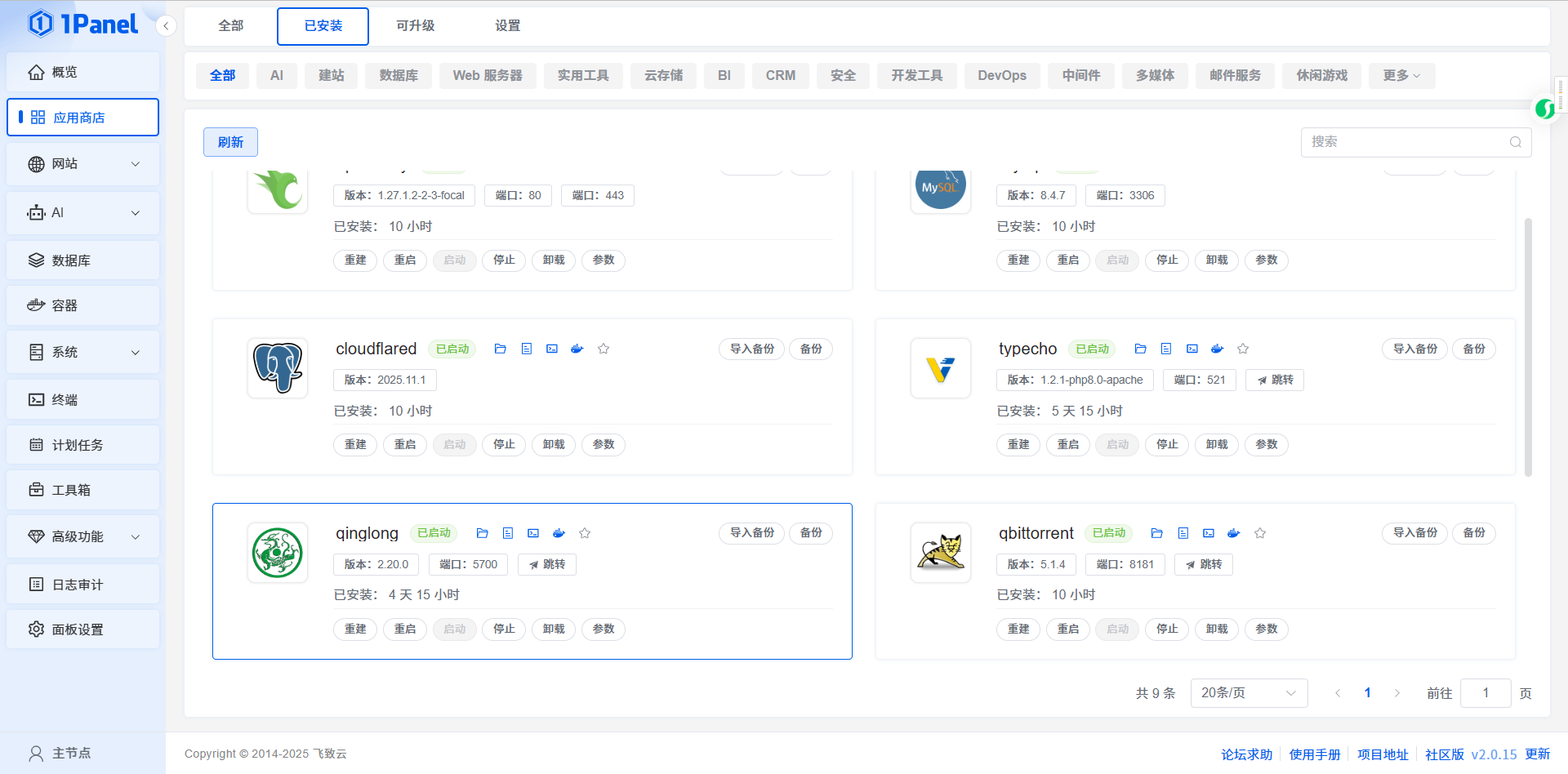
Task: Open the 终端 (terminal) sidebar item
Action: 82,399
